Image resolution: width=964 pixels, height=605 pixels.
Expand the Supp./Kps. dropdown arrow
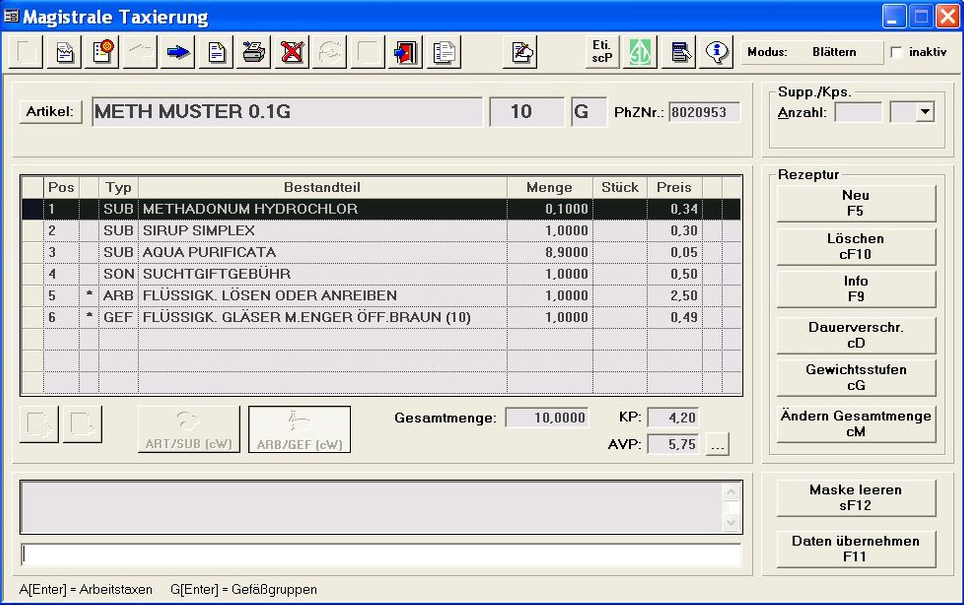point(924,112)
